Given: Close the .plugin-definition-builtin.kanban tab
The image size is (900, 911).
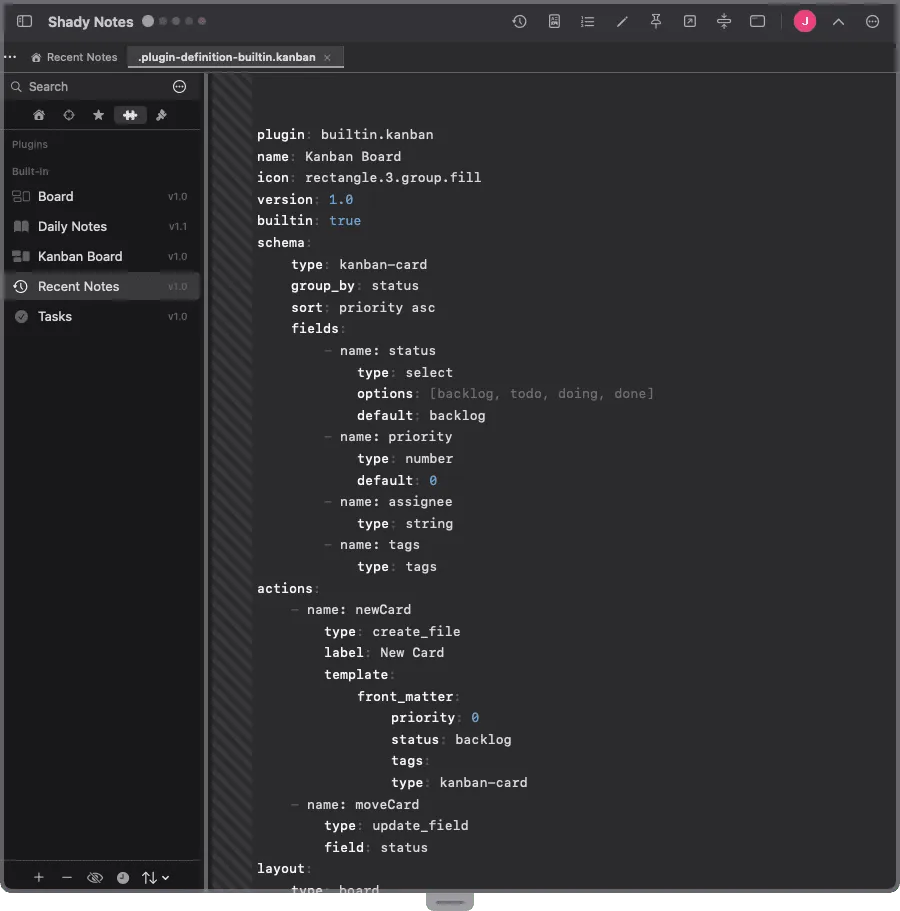Looking at the screenshot, I should click(x=327, y=58).
